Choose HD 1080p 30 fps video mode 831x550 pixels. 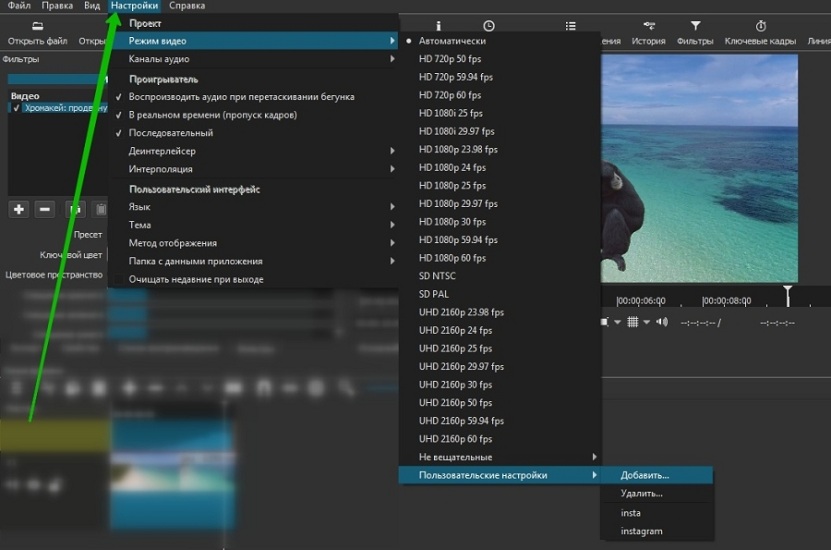point(455,222)
